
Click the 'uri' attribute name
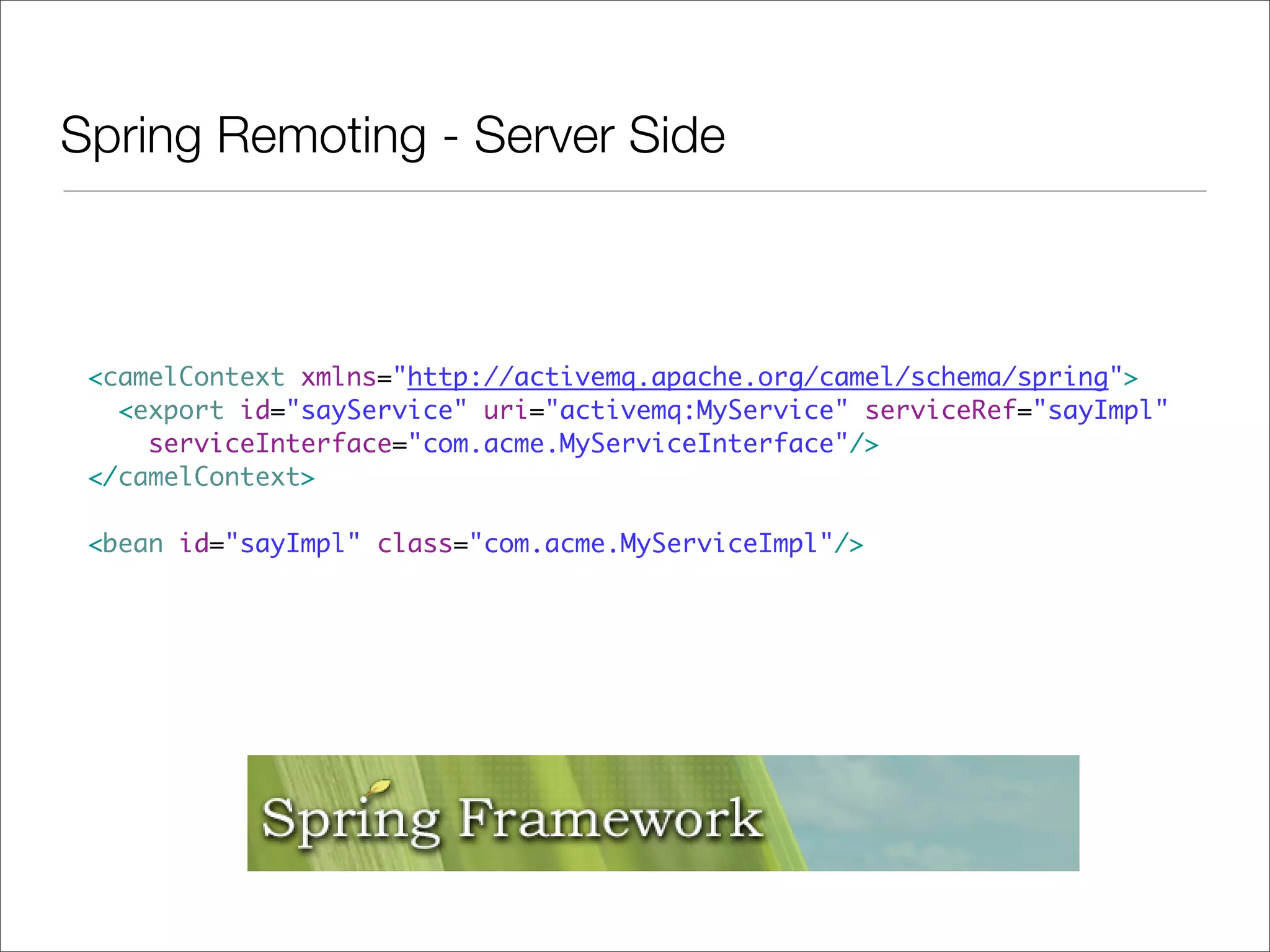tap(506, 411)
